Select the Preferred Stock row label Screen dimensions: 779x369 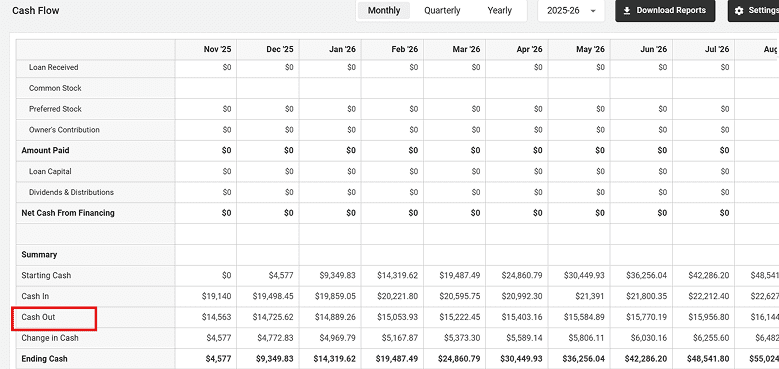click(55, 109)
